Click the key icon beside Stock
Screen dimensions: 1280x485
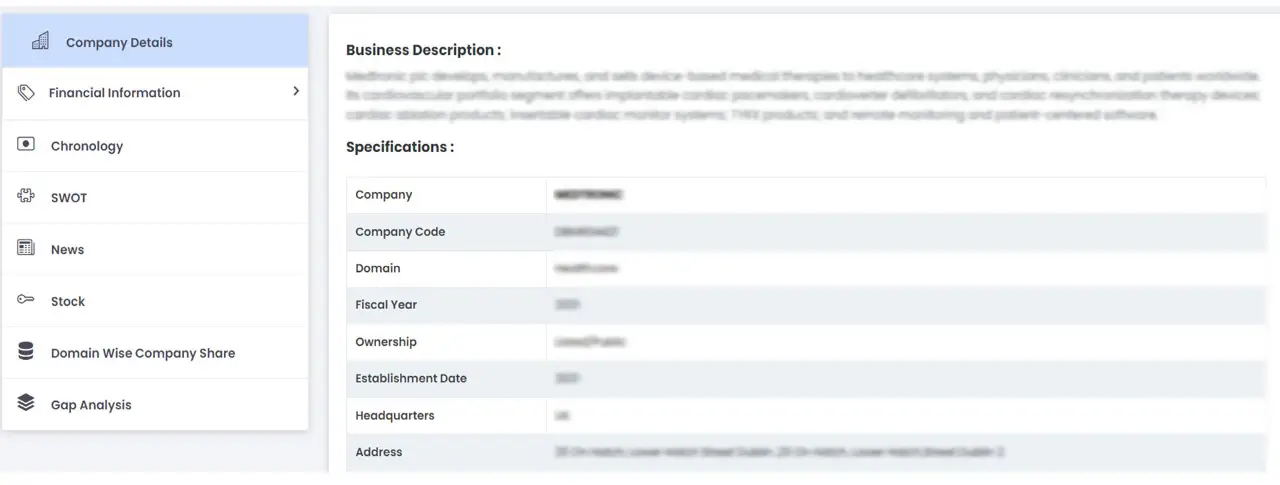(x=26, y=301)
